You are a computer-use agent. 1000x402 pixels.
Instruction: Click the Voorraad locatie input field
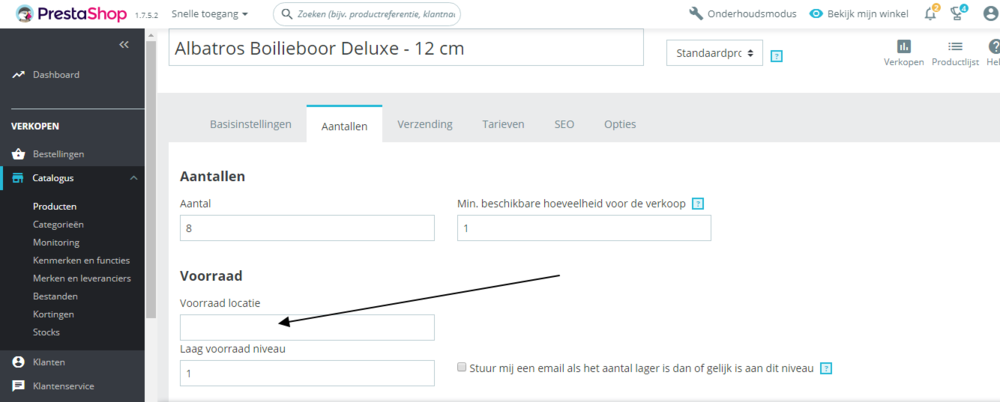point(307,327)
